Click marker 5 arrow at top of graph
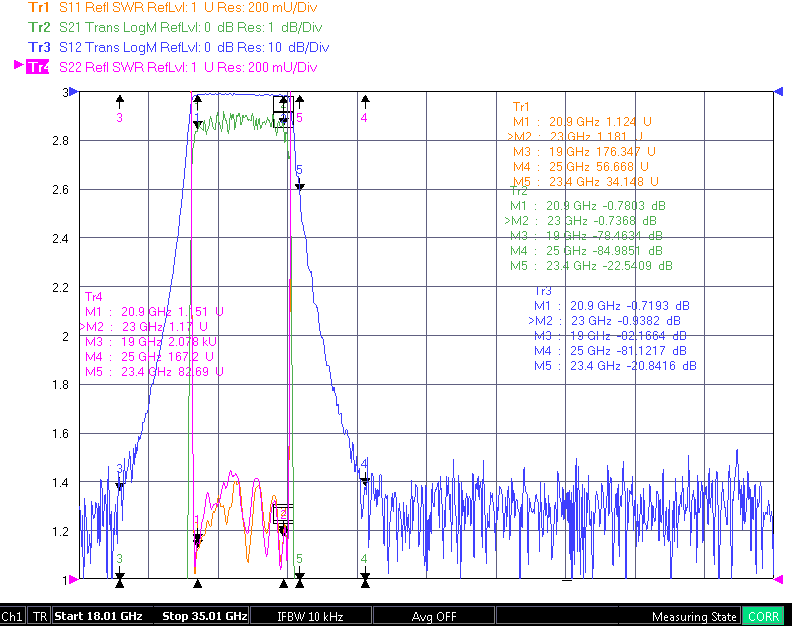Image resolution: width=792 pixels, height=626 pixels. coord(300,102)
